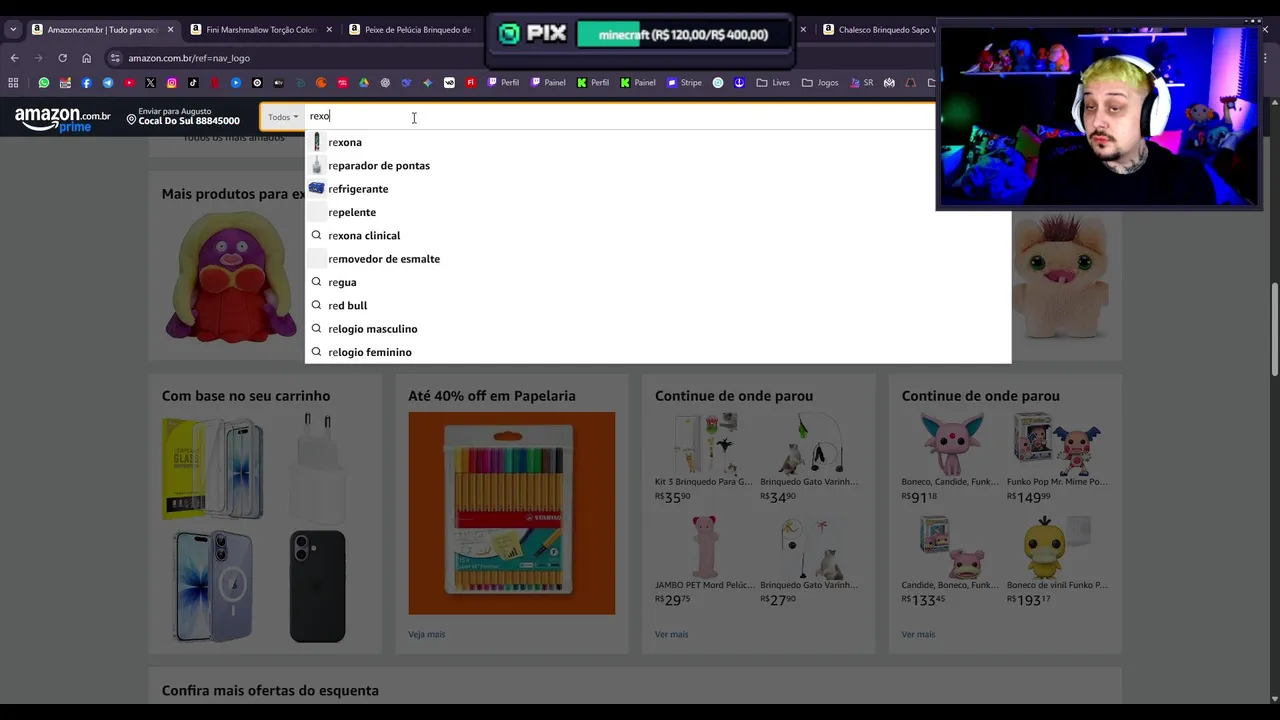Click the browser back arrow
Screen dimensions: 1280x720
coord(14,58)
